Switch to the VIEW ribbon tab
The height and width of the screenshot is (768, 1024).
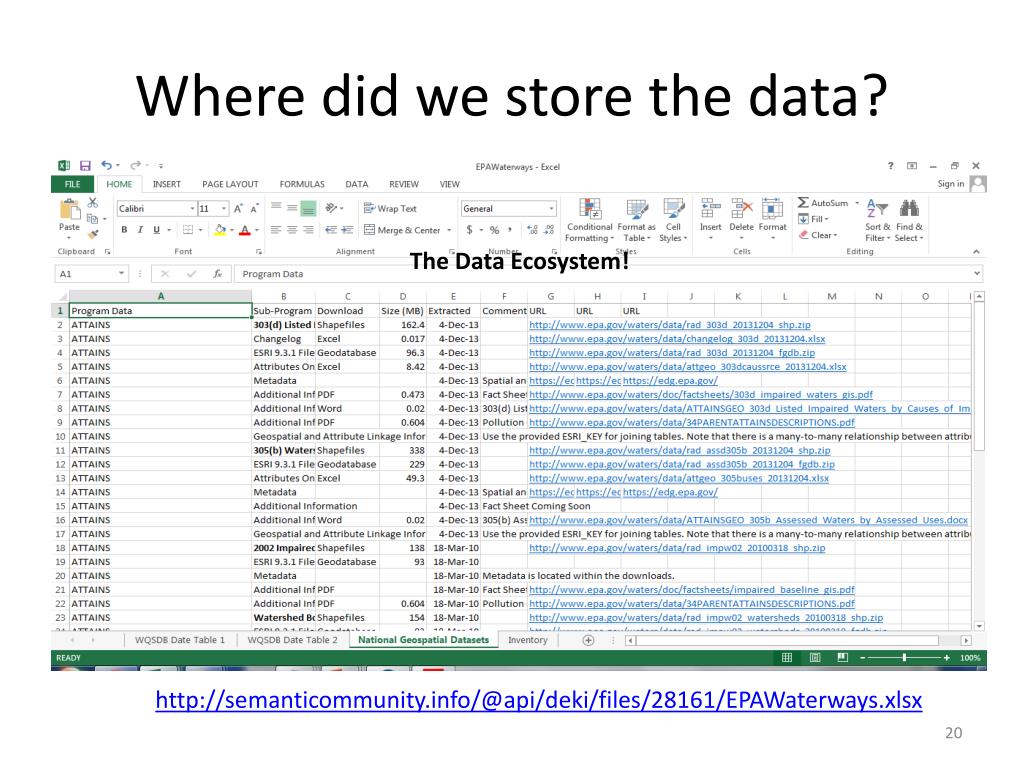pyautogui.click(x=449, y=184)
